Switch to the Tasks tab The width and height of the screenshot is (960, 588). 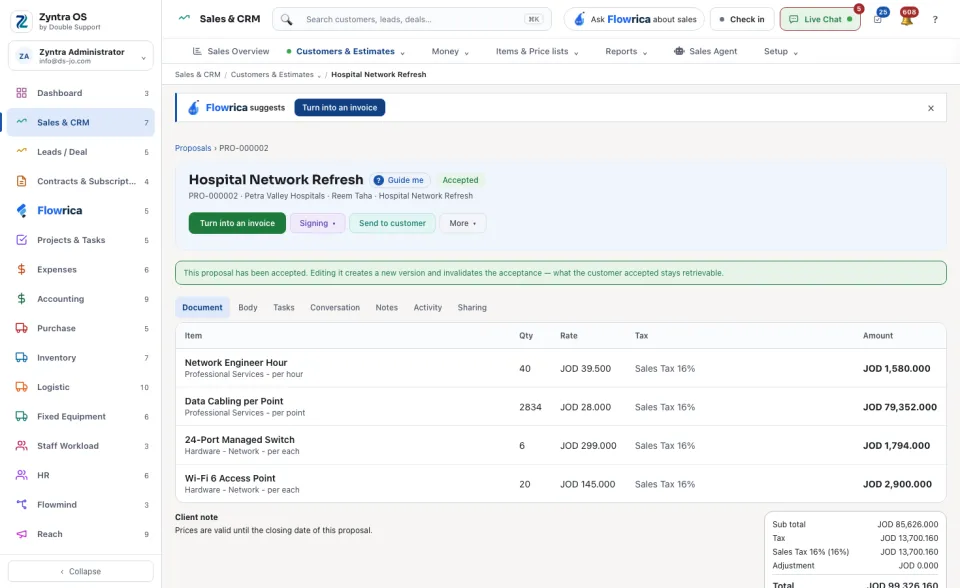[283, 307]
